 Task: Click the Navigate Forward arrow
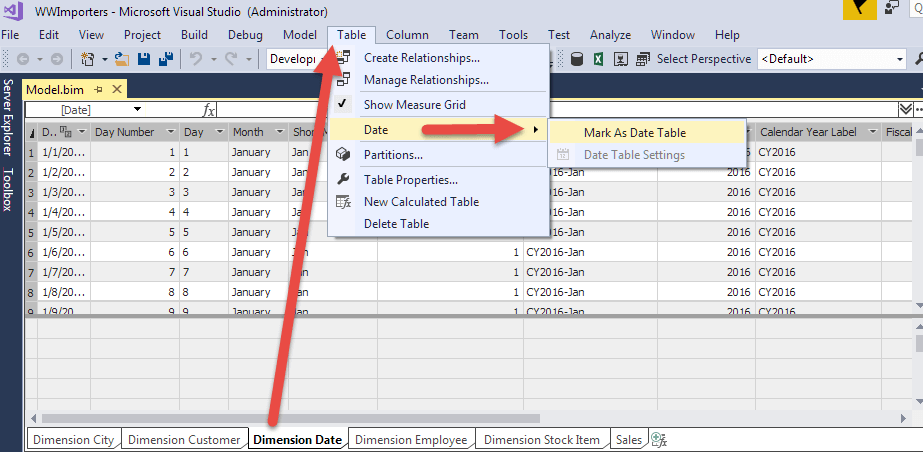(57, 59)
